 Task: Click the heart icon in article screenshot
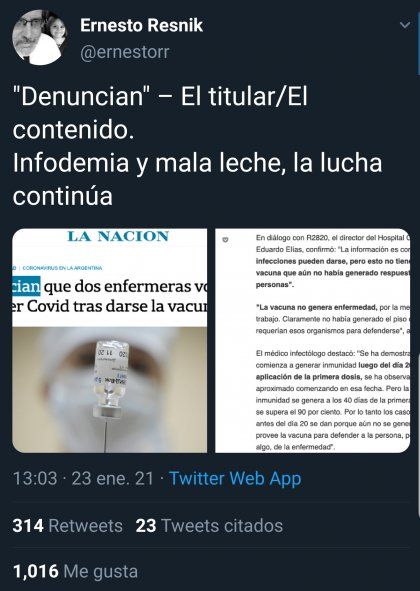[225, 239]
